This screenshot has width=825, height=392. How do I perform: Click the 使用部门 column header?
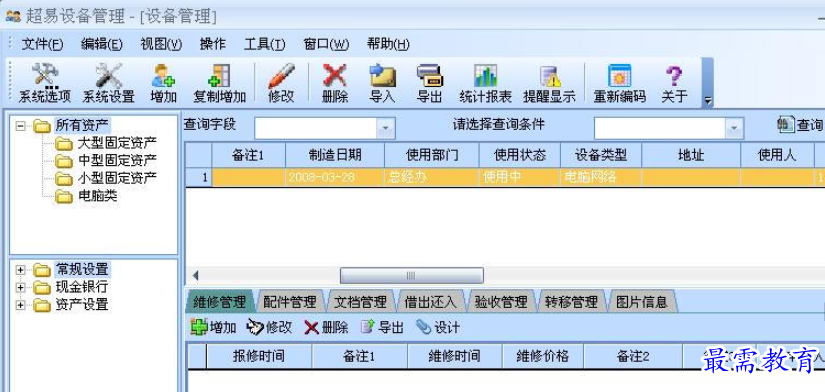[432, 155]
